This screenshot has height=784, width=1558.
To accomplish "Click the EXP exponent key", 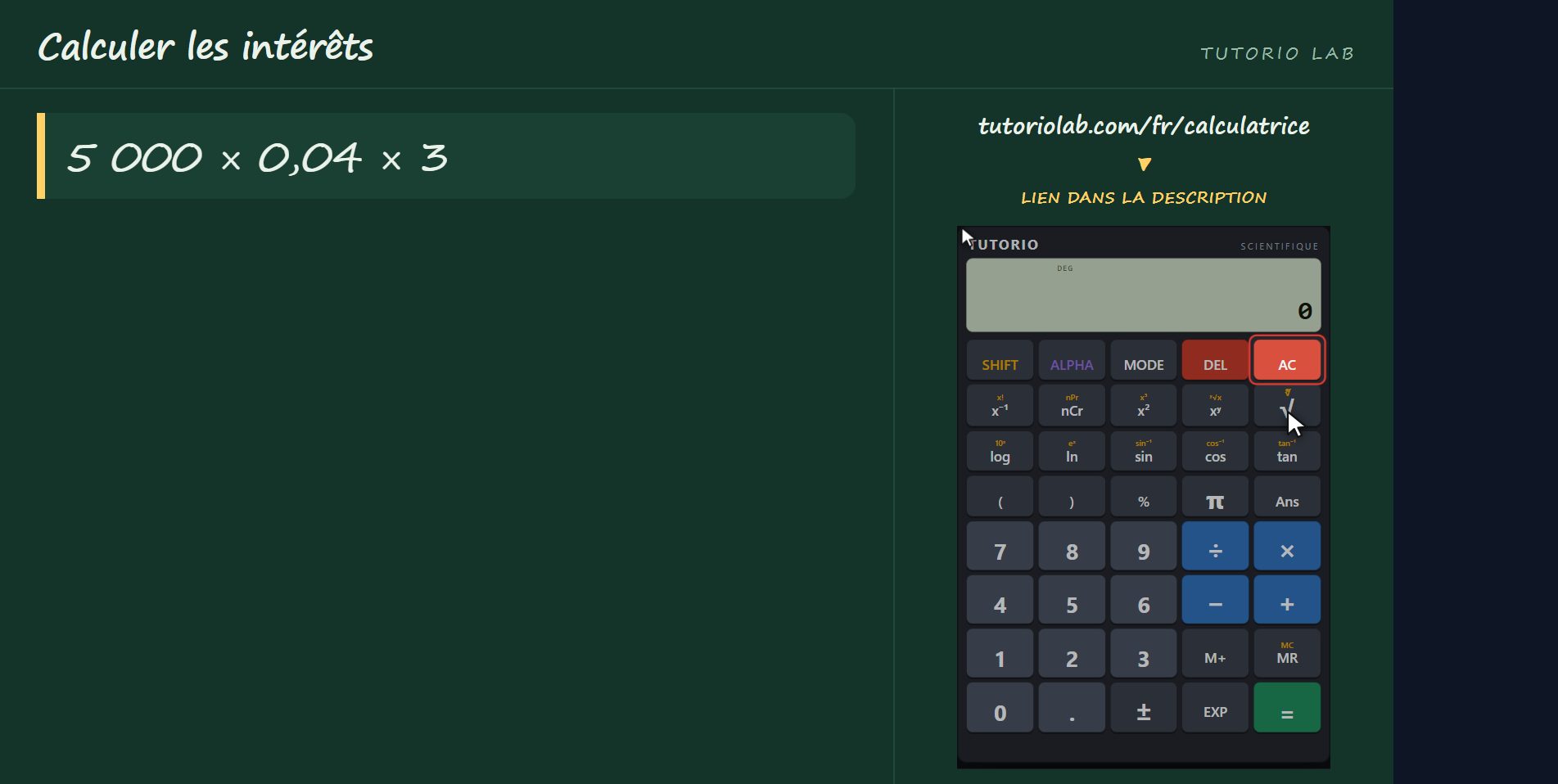I will point(1215,707).
